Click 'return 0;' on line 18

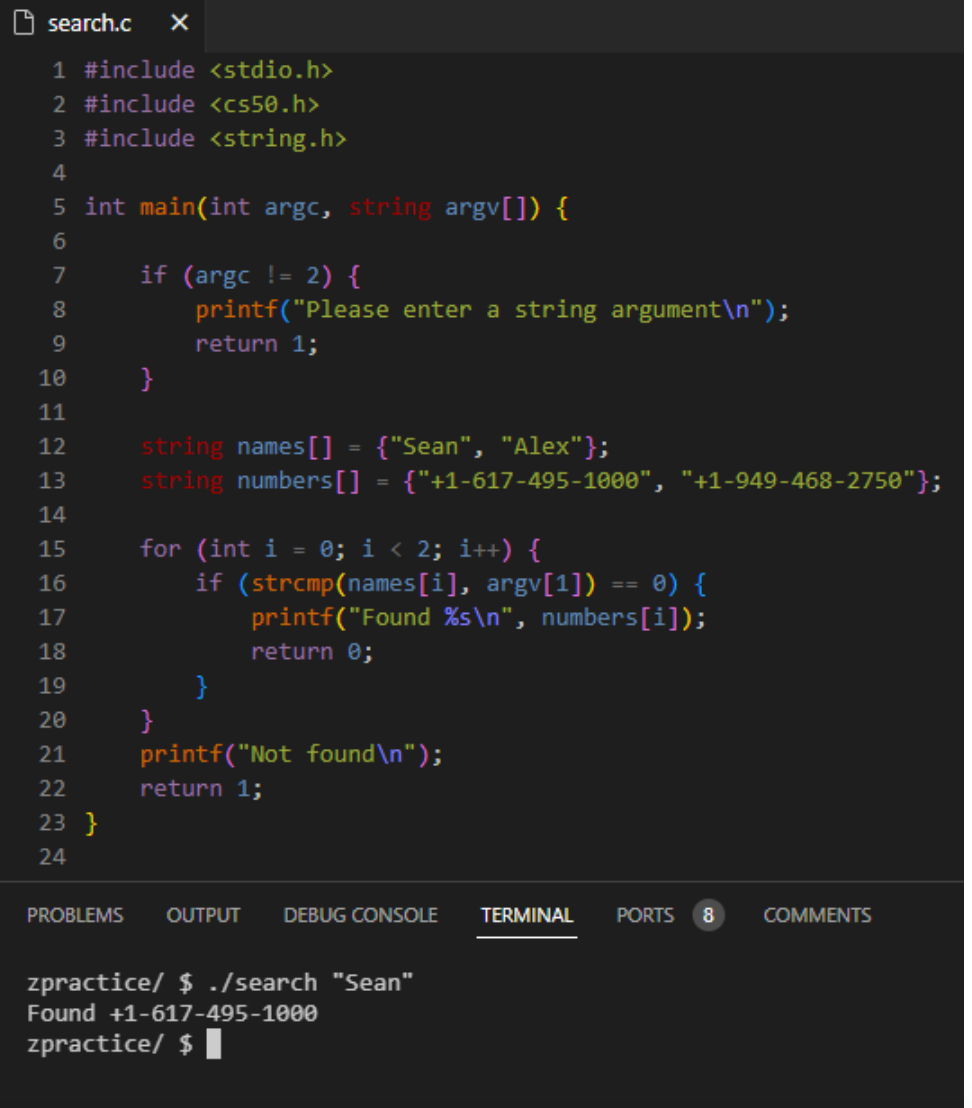[312, 652]
